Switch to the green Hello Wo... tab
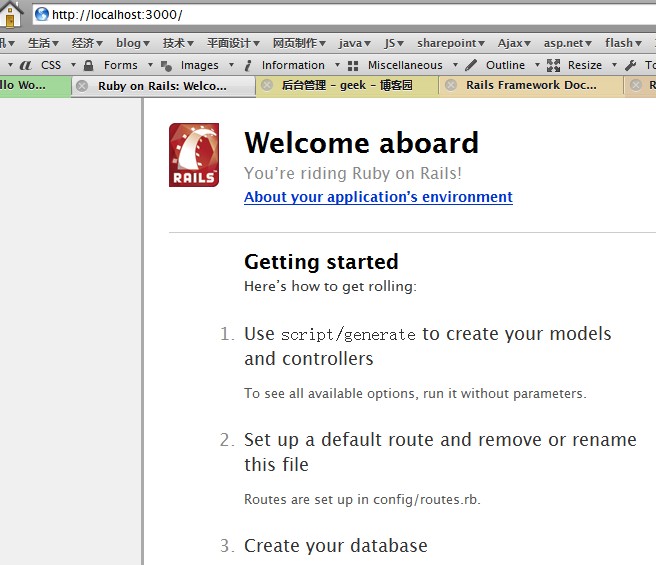This screenshot has height=565, width=656. (x=35, y=85)
